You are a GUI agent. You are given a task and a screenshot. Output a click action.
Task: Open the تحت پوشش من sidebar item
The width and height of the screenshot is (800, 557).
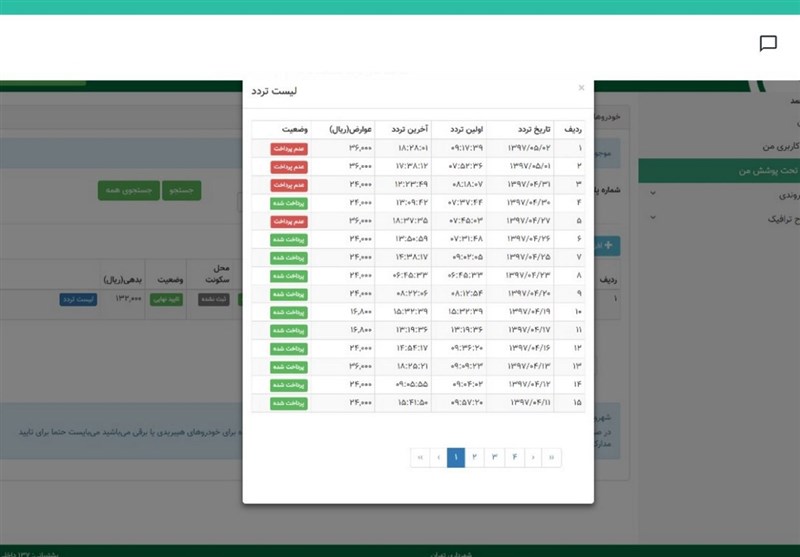(741, 171)
